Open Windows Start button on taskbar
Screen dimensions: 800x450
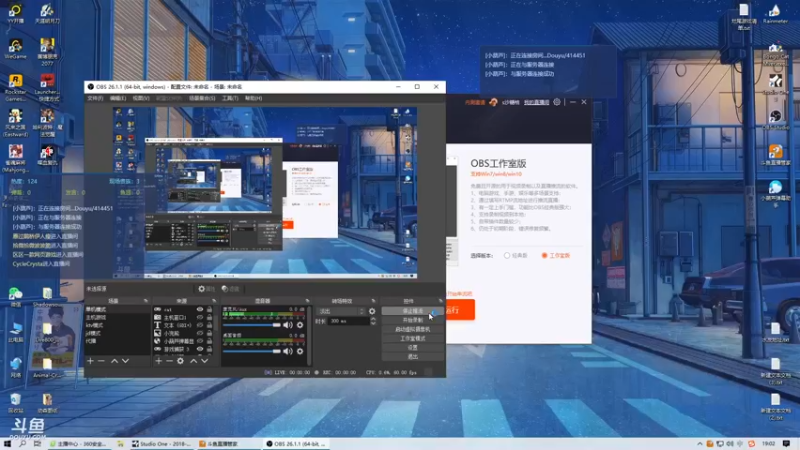point(7,444)
